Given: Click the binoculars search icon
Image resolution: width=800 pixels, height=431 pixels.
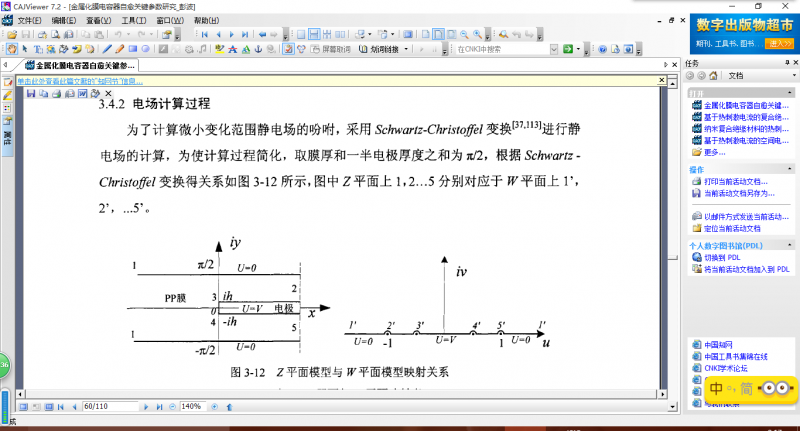Looking at the screenshot, I should [503, 35].
